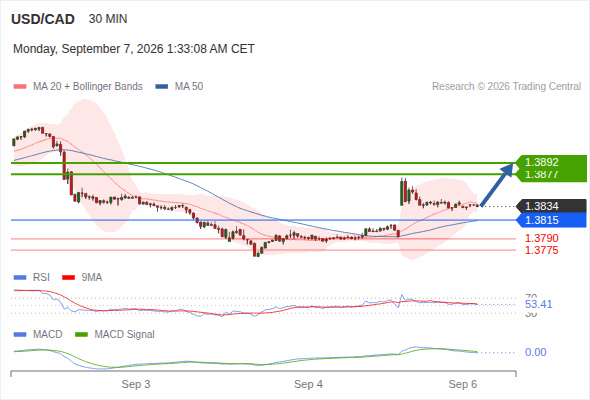Click the MA 50 blue legend swatch
This screenshot has width=590, height=400.
(162, 87)
